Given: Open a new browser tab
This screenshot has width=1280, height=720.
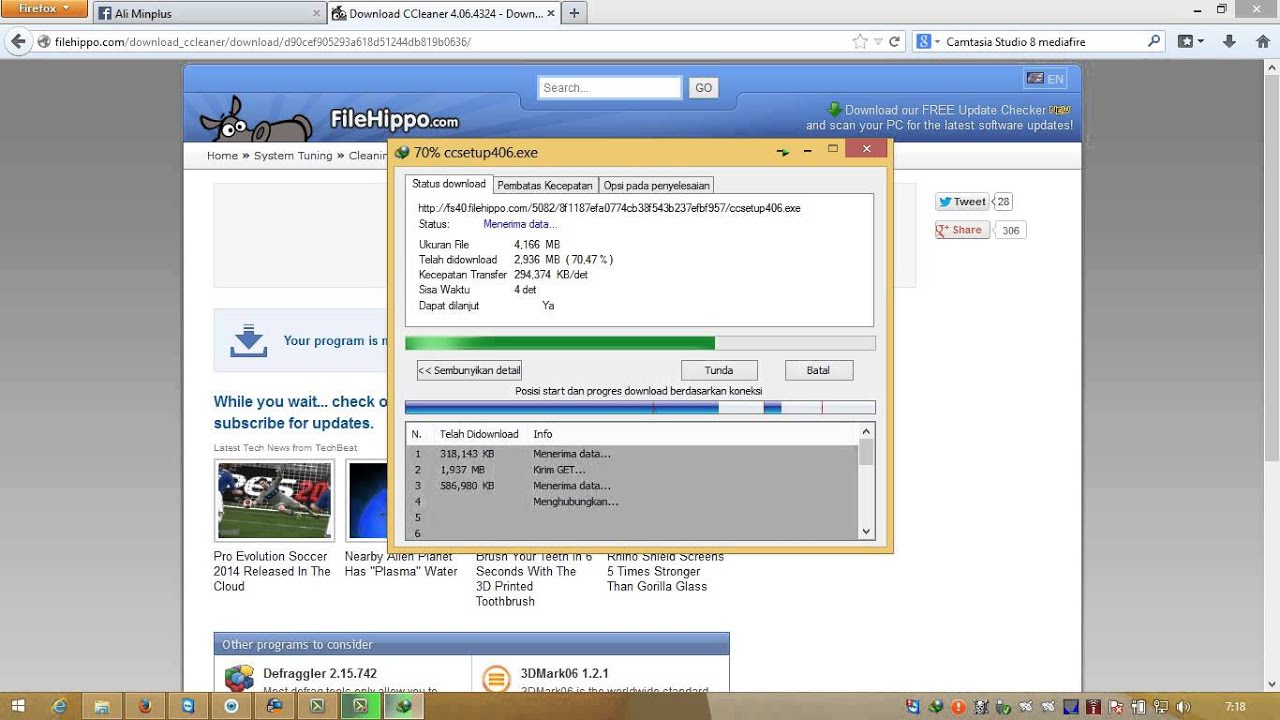Looking at the screenshot, I should (574, 14).
